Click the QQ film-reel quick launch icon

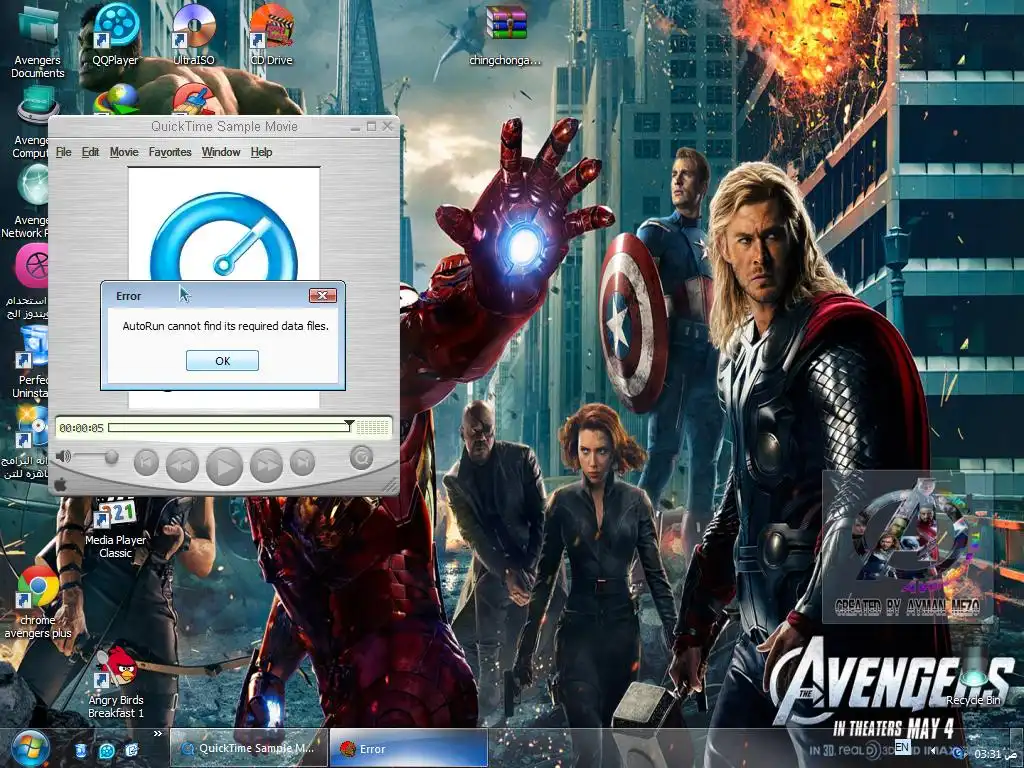tap(106, 751)
